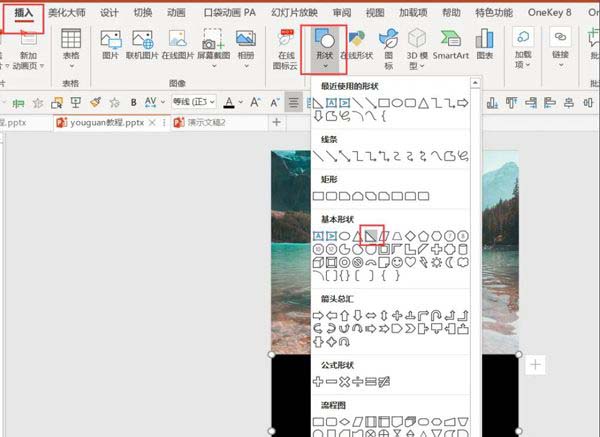Pick the diamond in Basic Shapes (基本形状)
Image resolution: width=600 pixels, height=437 pixels.
[410, 236]
